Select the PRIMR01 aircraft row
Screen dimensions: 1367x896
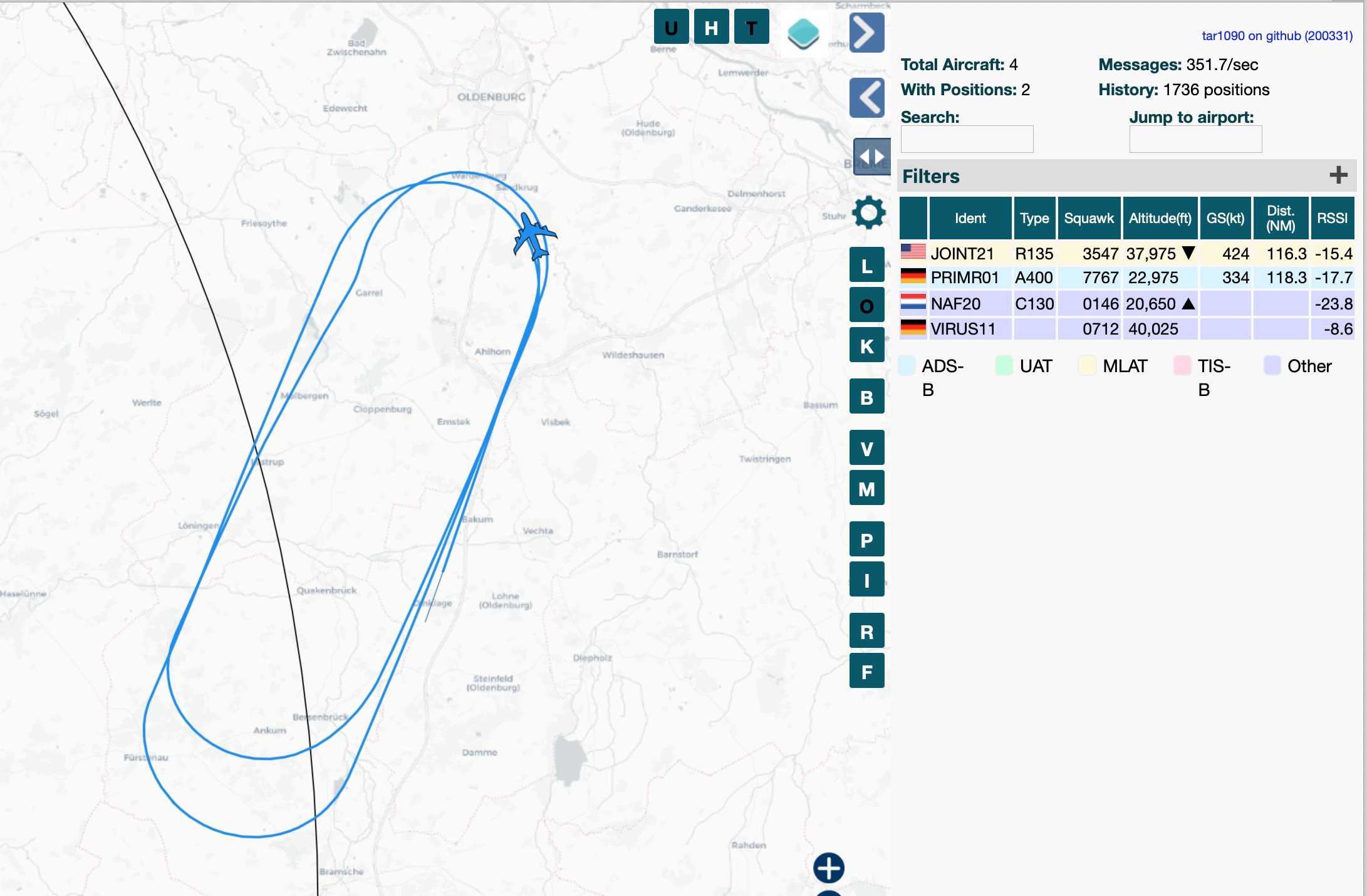[x=965, y=278]
